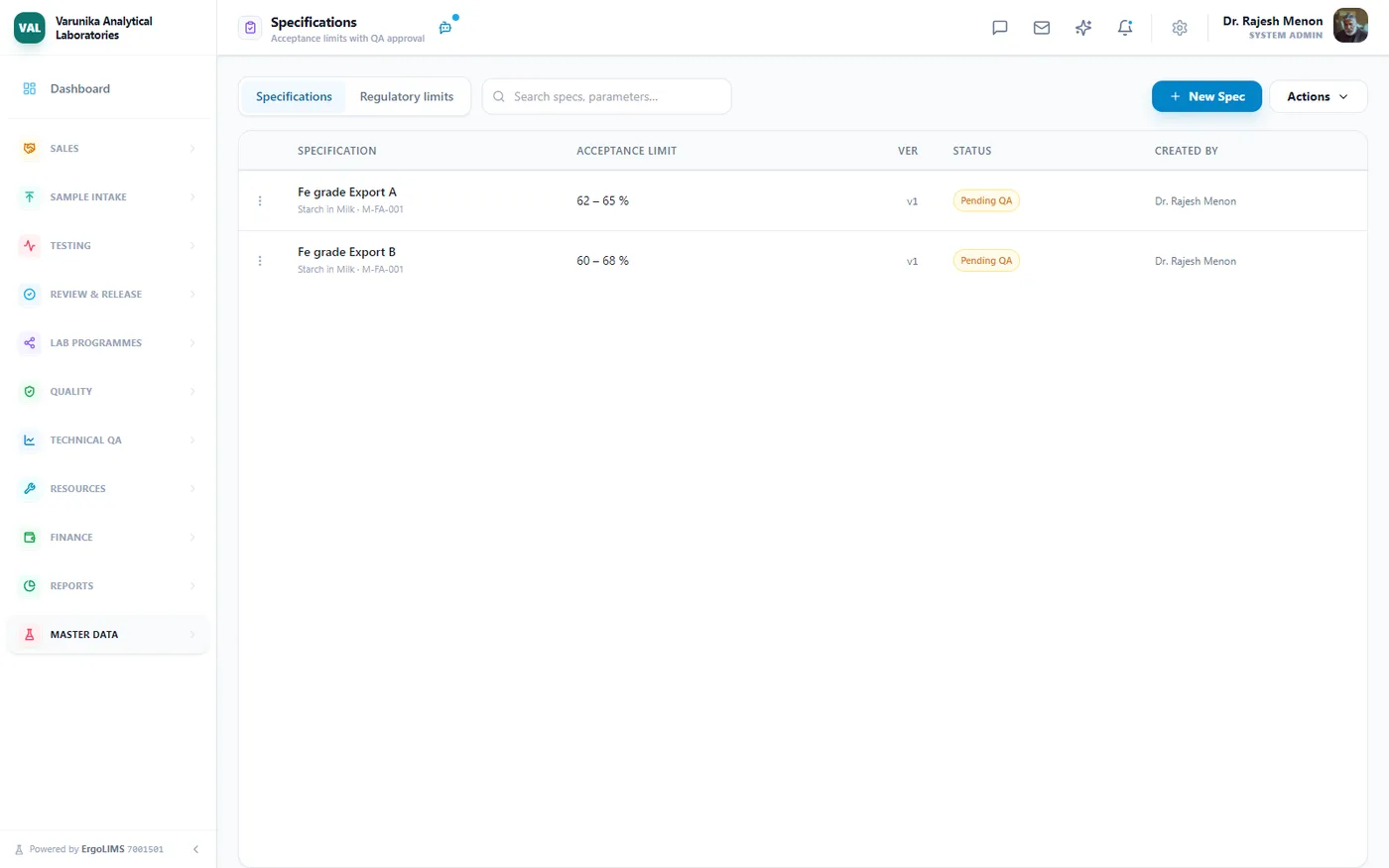
Task: Open the AI sparkle assistant icon
Action: tap(1083, 28)
